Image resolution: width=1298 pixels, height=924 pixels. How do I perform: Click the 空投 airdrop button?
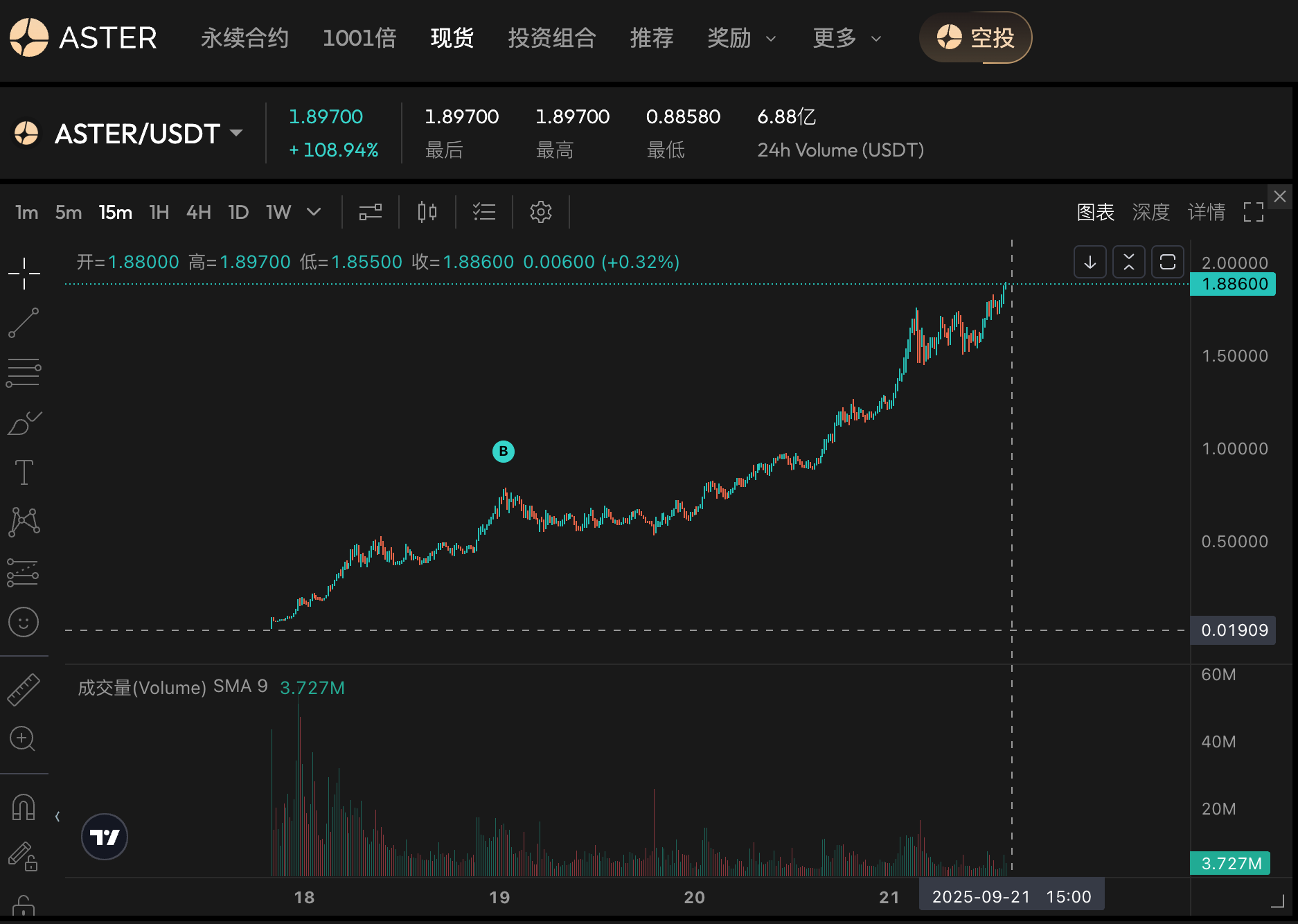975,38
